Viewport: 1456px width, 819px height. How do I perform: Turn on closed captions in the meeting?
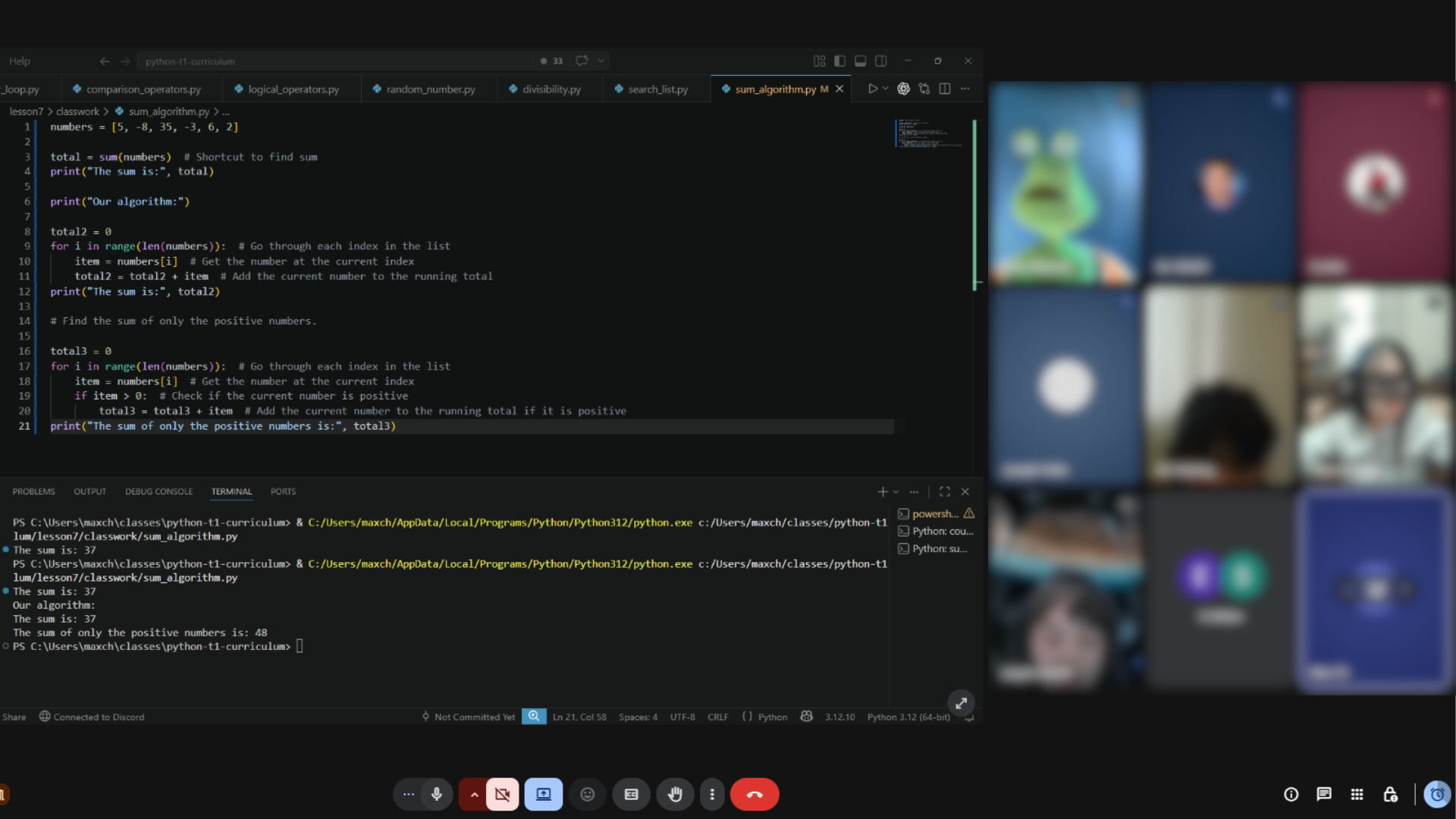[x=631, y=794]
